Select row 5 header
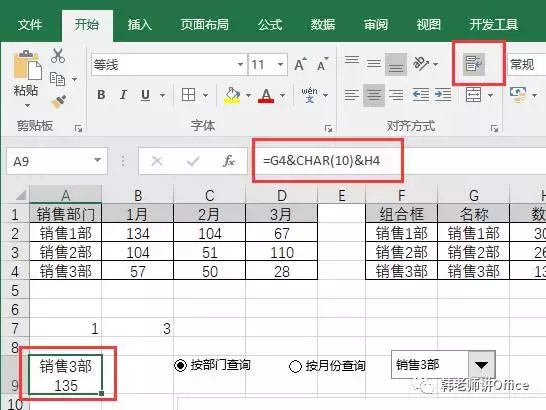 (15, 290)
